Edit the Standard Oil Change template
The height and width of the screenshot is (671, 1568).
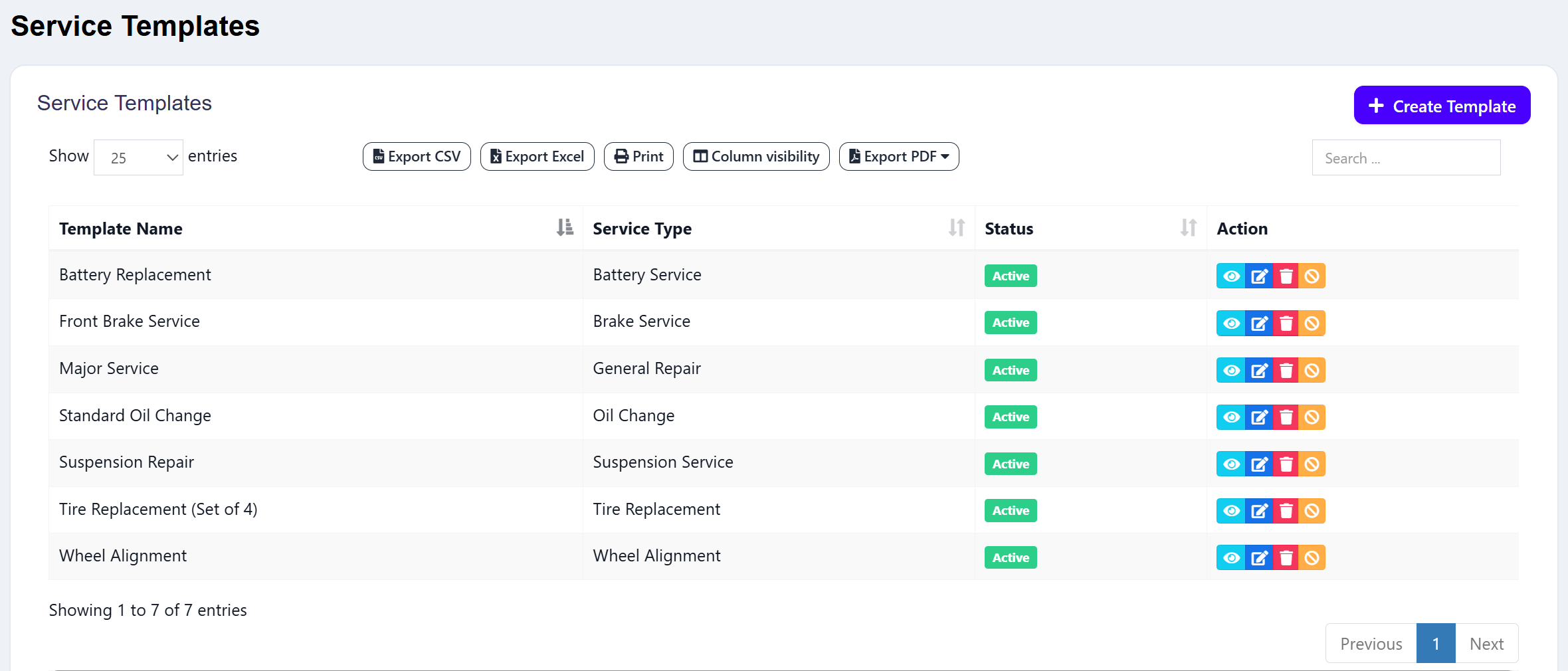[1258, 417]
